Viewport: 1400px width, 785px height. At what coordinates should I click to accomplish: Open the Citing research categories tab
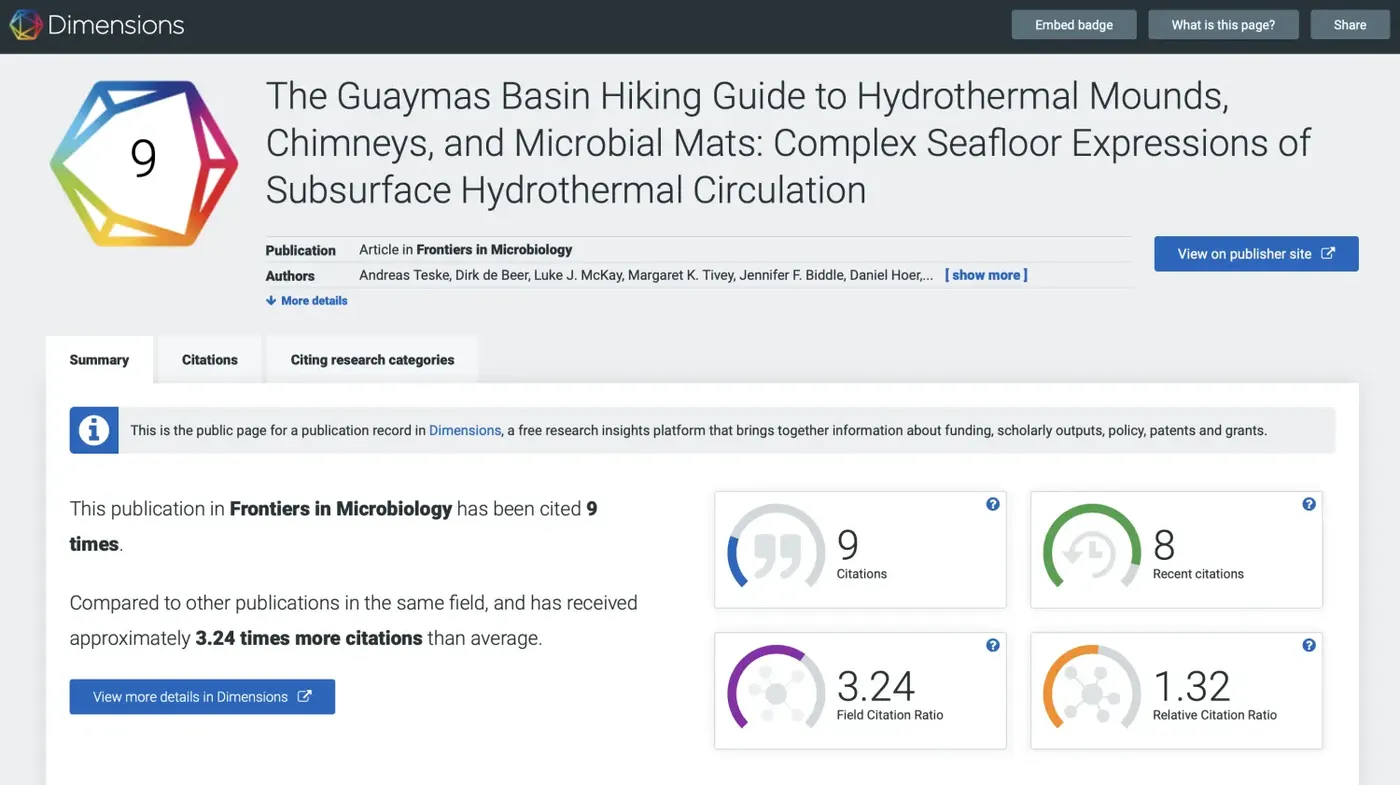372,360
